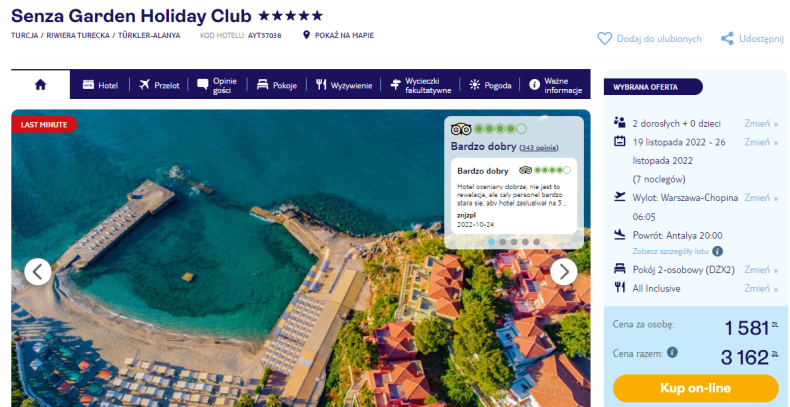Show next photo with right arrow
Viewport: 790px width, 407px height.
(564, 272)
